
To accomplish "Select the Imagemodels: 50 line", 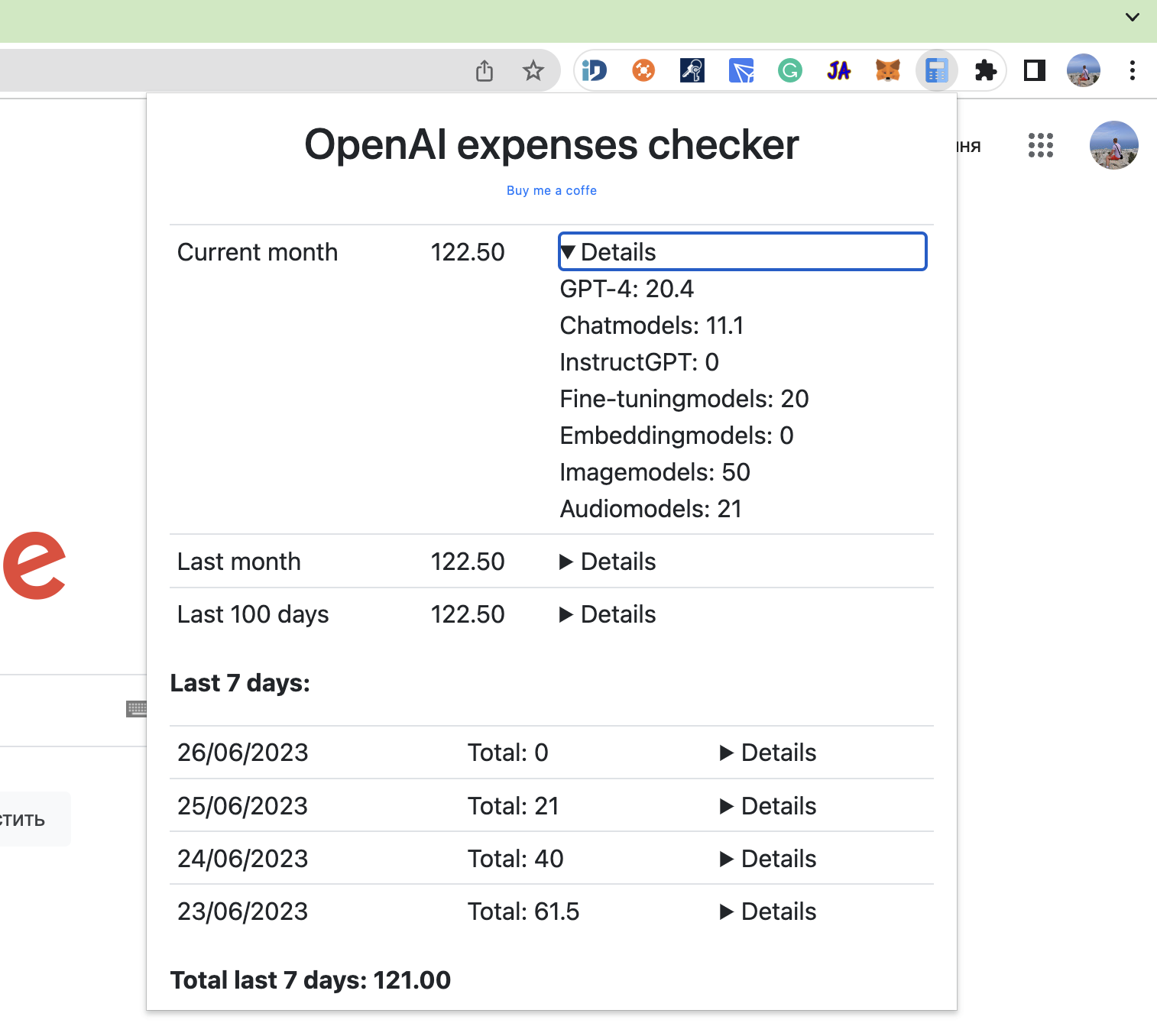I will coord(656,472).
